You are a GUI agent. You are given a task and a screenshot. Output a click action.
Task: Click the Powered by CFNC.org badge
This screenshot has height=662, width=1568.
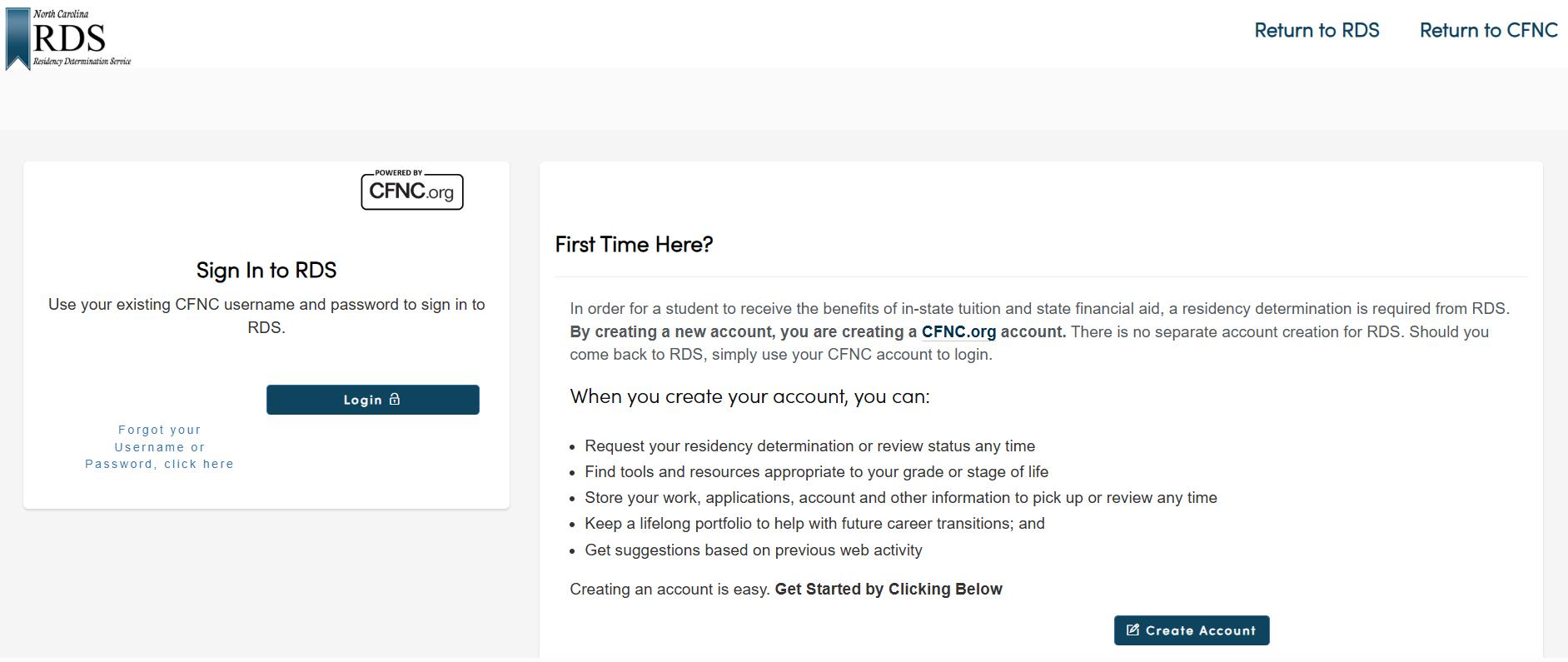coord(412,191)
